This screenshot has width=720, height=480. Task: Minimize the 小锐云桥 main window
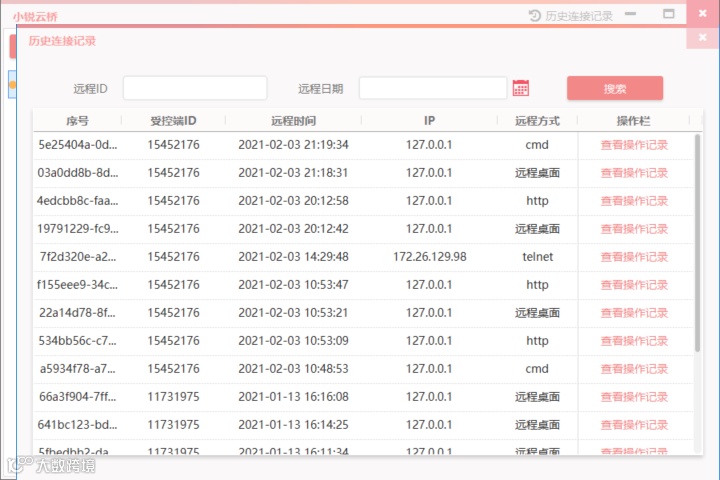click(x=630, y=14)
